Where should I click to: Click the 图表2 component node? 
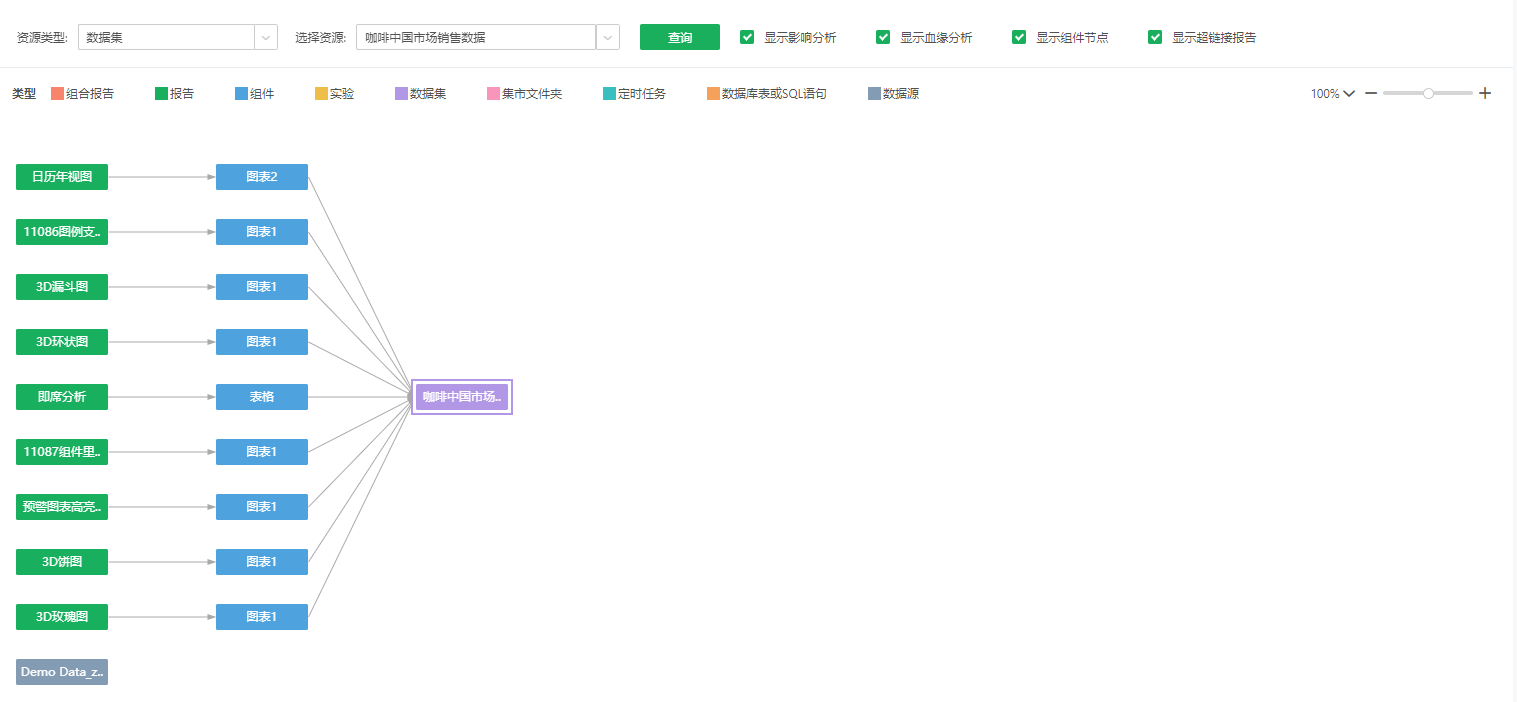coord(262,177)
